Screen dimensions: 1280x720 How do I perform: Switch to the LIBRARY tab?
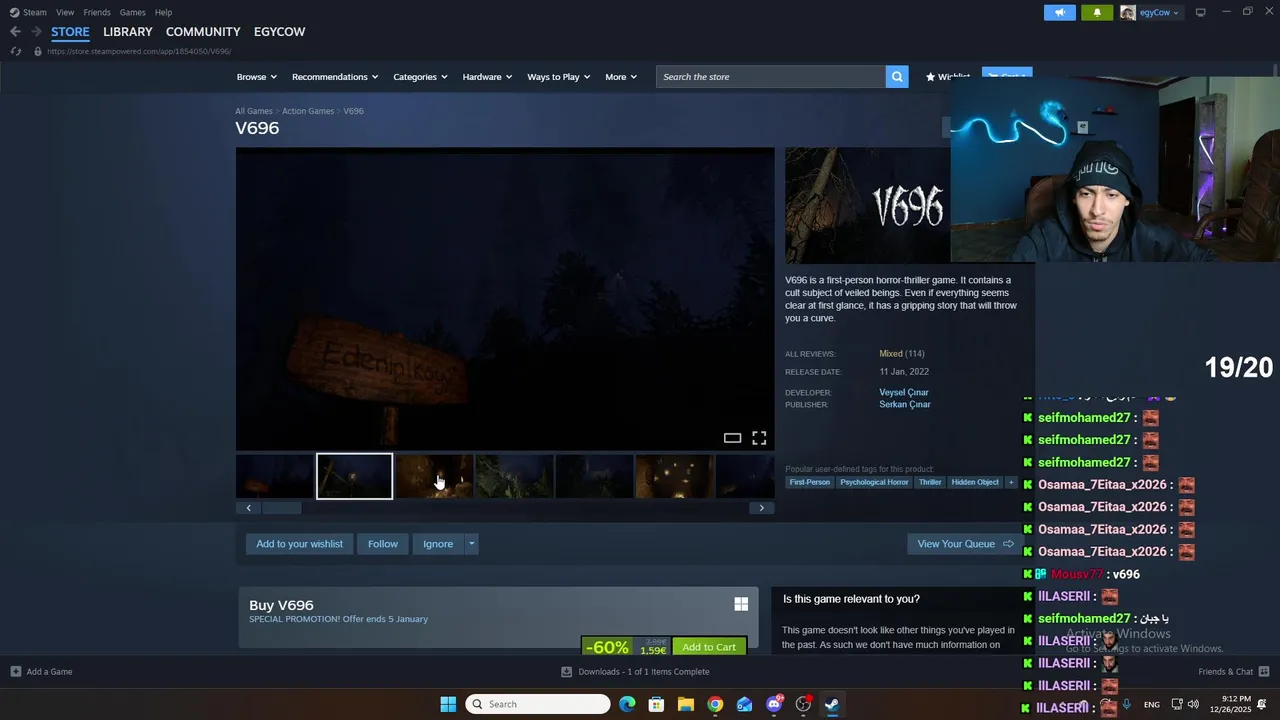pos(128,32)
